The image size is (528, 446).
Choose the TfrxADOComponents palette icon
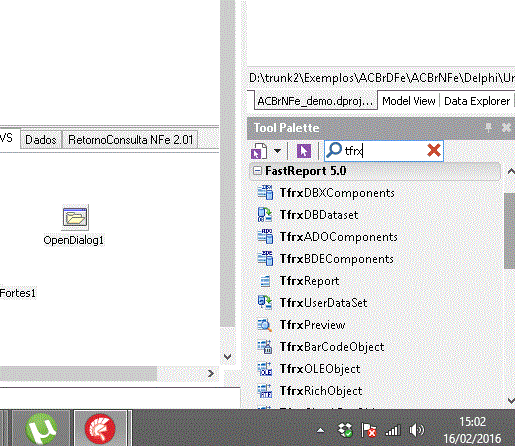pyautogui.click(x=265, y=236)
